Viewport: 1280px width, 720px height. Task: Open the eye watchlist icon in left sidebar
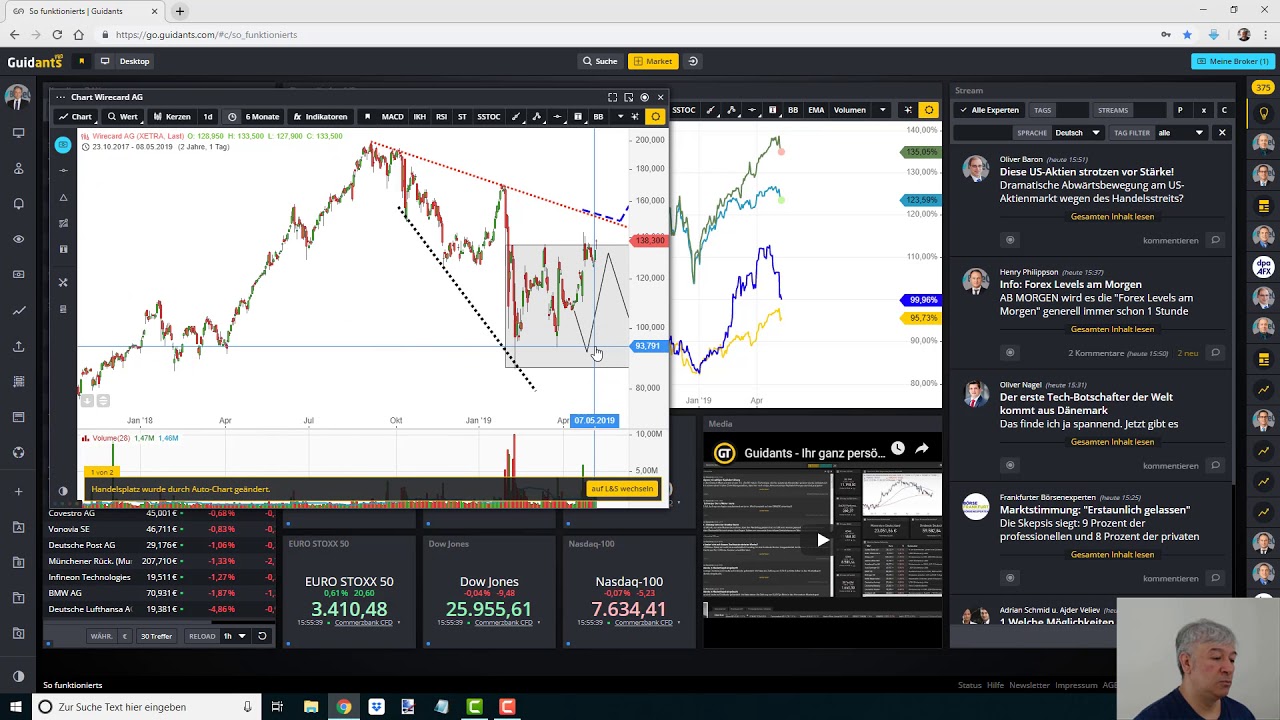[18, 239]
